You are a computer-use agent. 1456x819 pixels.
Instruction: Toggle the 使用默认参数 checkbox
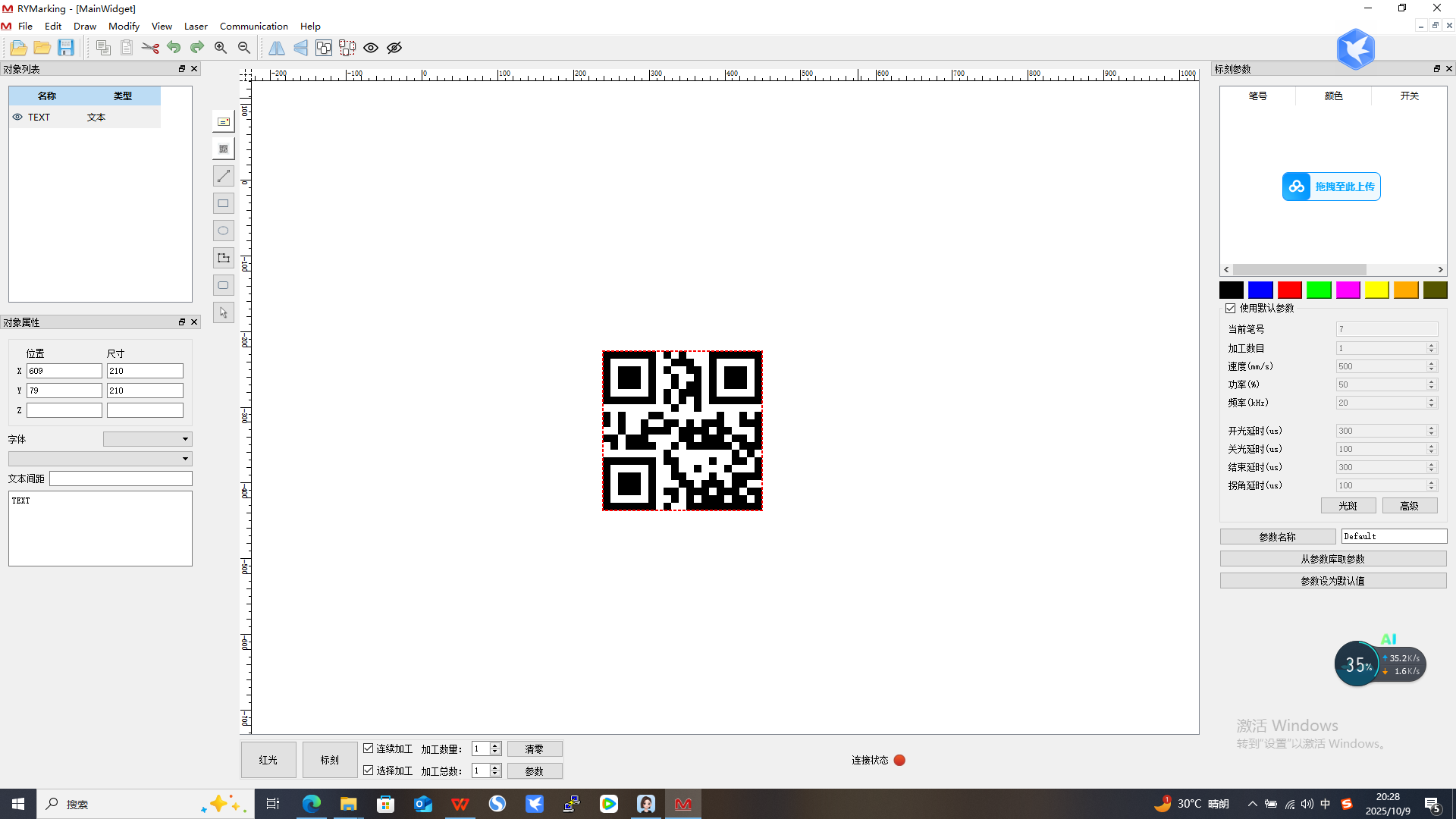point(1230,308)
